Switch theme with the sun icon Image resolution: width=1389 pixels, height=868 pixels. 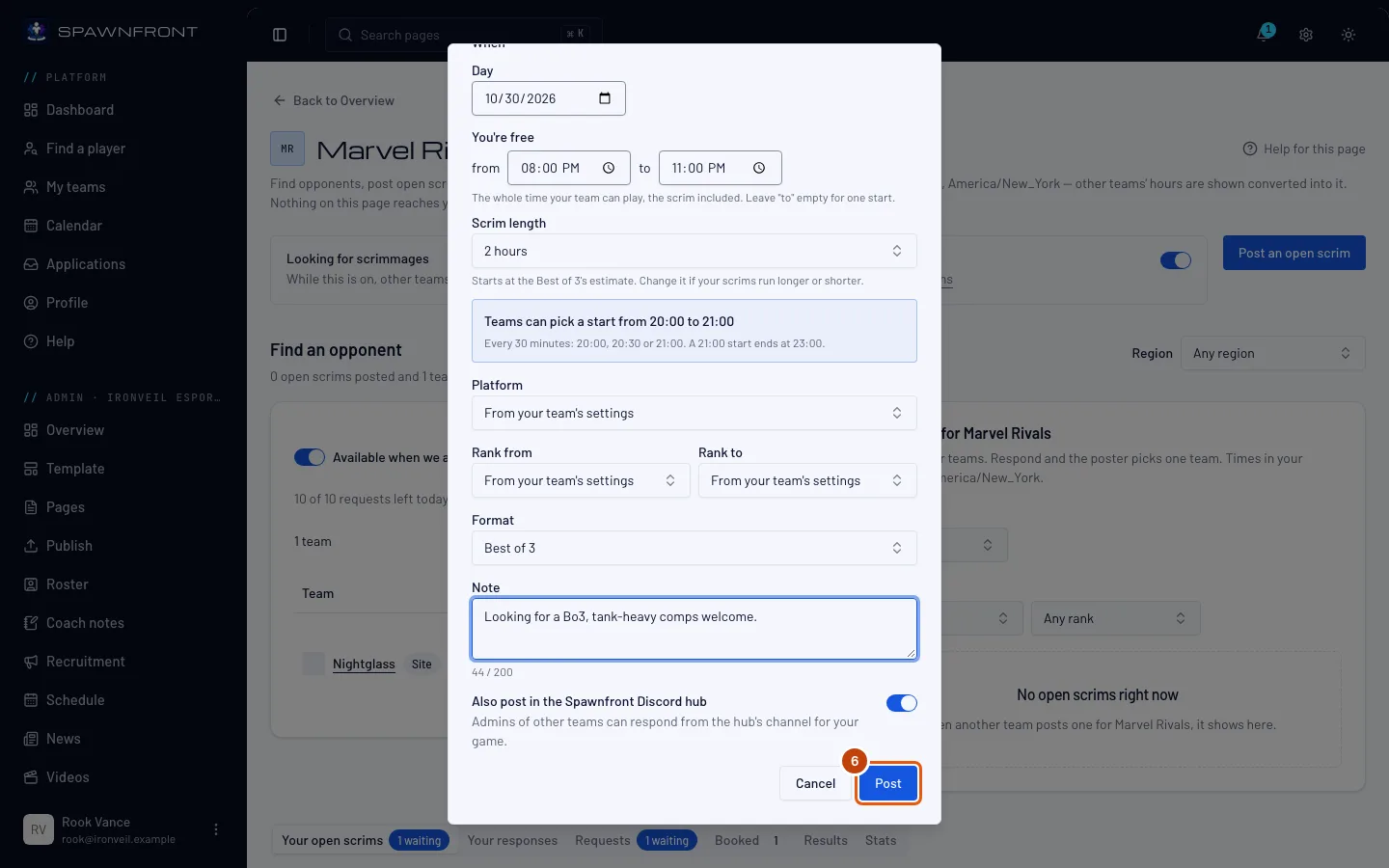[1348, 35]
